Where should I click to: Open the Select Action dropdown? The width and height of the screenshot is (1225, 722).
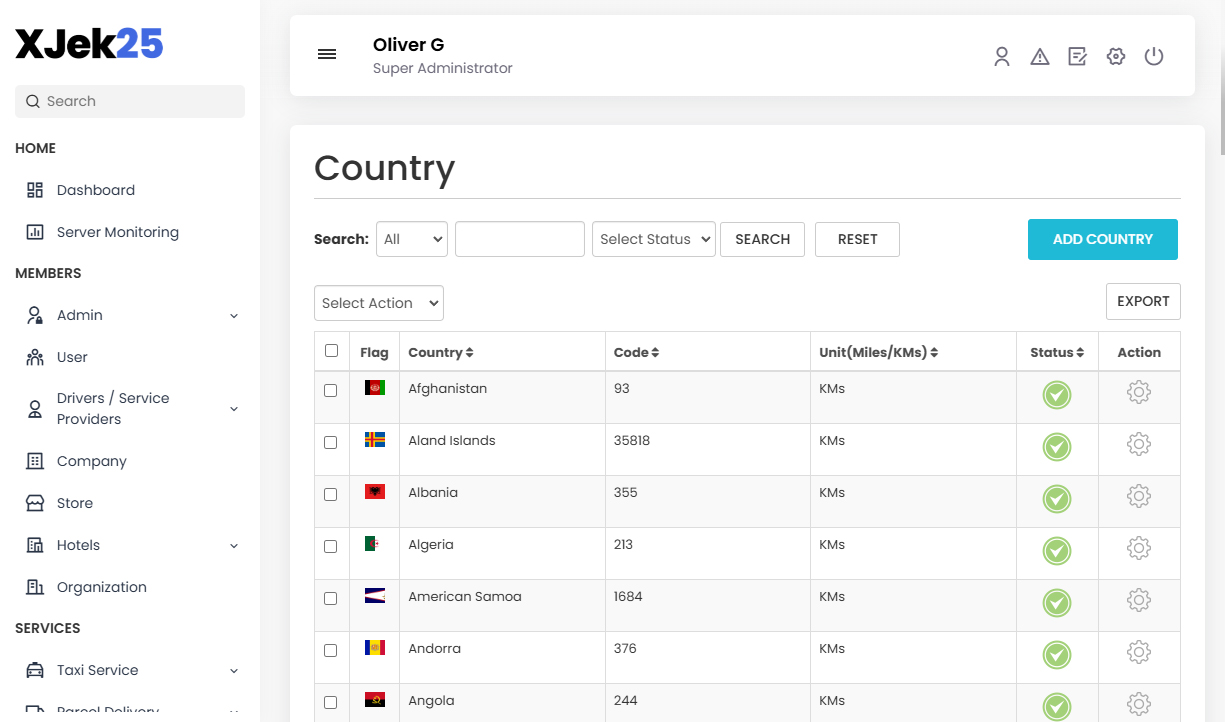(x=378, y=303)
